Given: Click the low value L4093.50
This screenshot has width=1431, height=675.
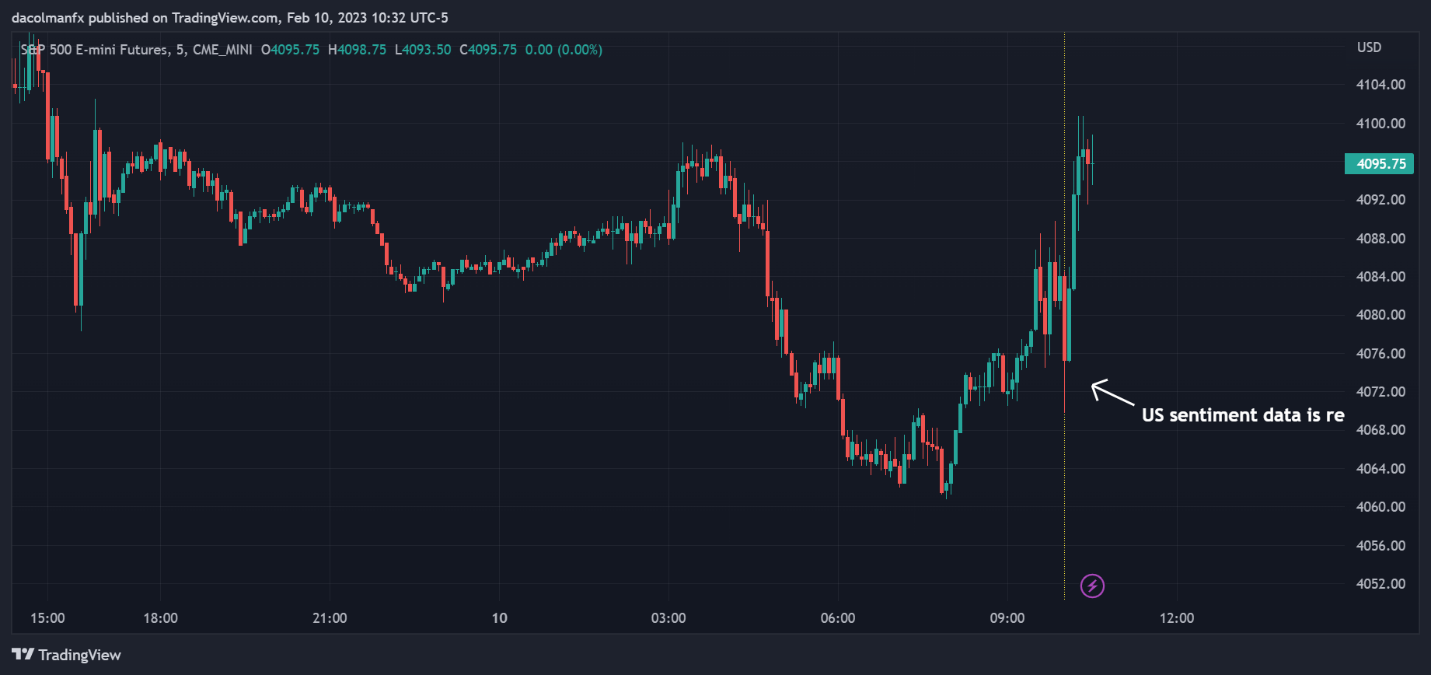Looking at the screenshot, I should coord(423,49).
